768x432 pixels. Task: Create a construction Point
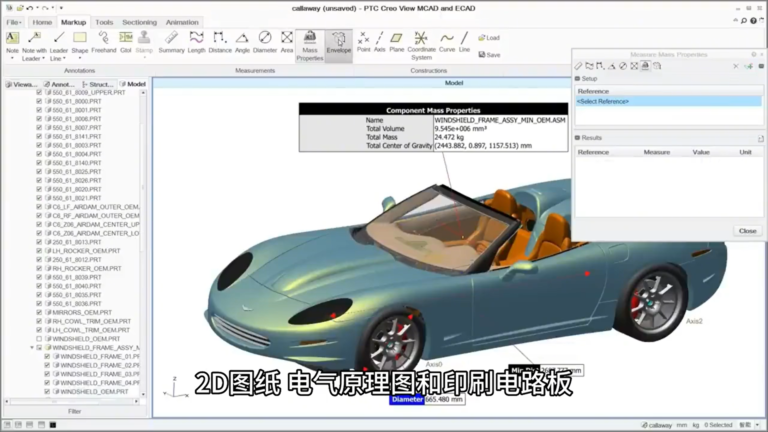[x=363, y=42]
